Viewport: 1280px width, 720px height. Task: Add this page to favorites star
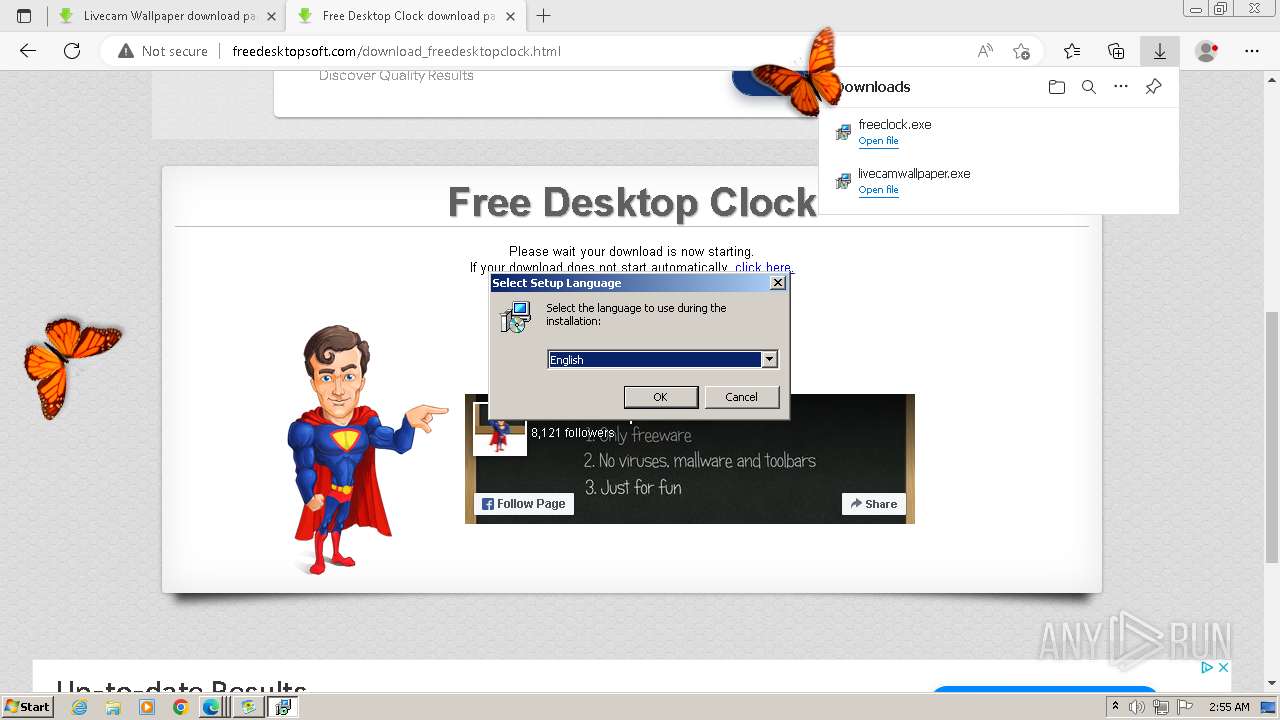pos(1021,51)
